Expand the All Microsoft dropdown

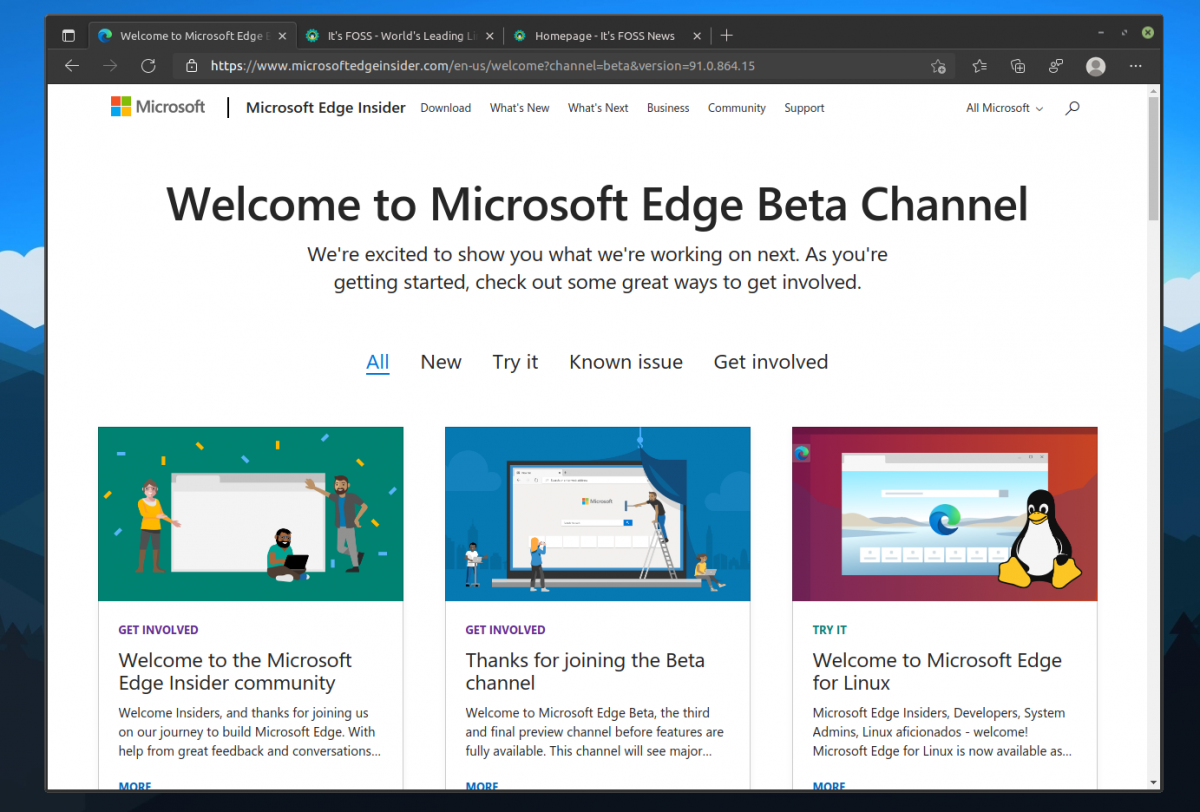pyautogui.click(x=1003, y=107)
